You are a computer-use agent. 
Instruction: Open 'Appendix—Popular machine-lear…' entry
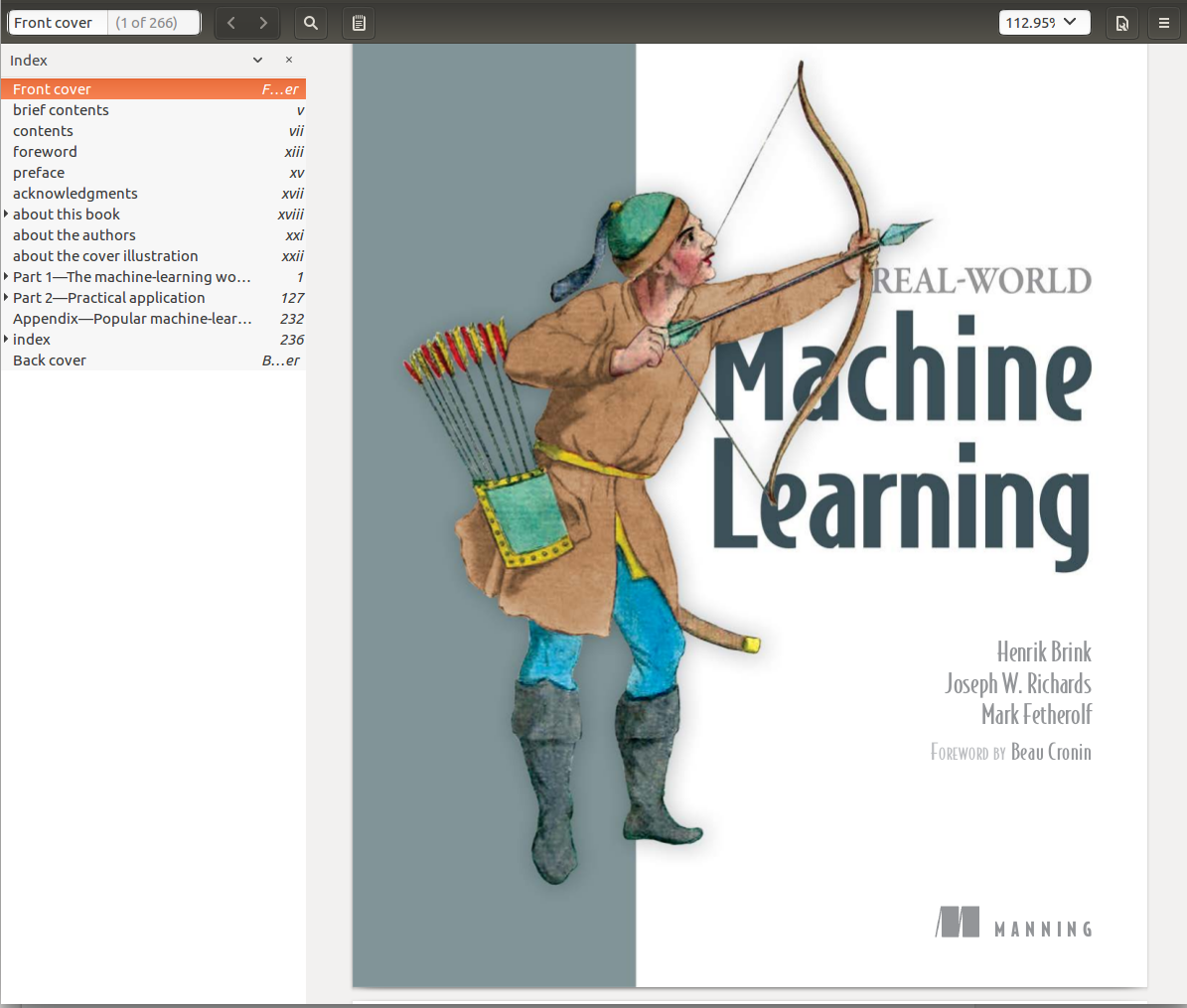(x=154, y=319)
